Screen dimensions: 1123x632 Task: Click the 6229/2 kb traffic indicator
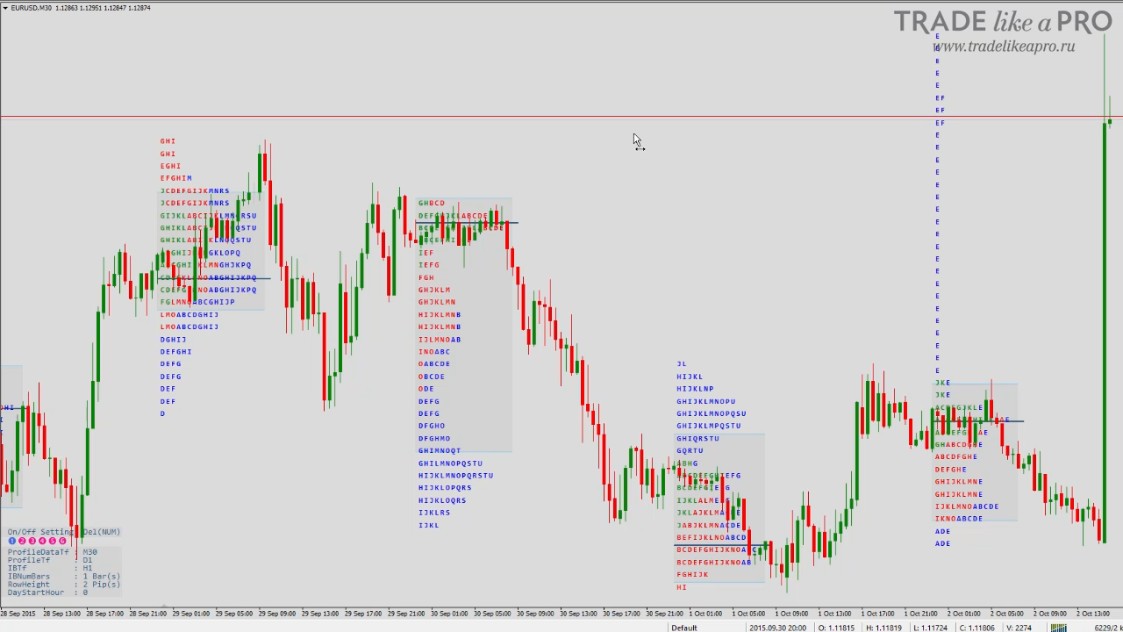(1108, 628)
